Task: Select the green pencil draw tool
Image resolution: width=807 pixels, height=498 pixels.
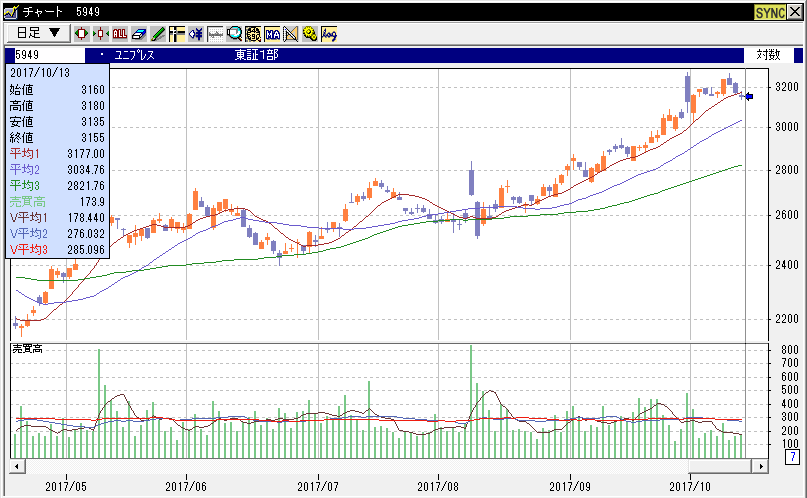Action: click(x=158, y=33)
